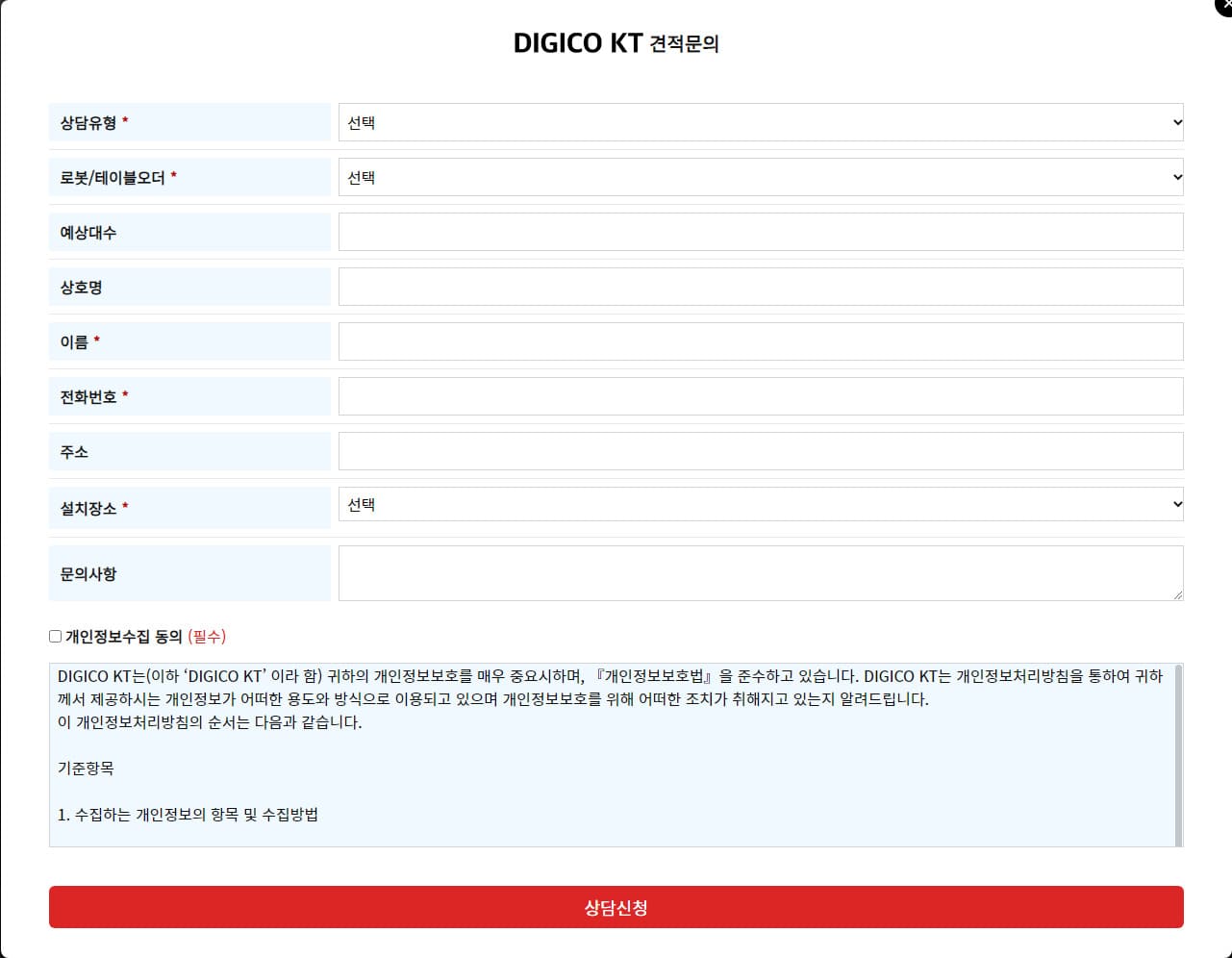
Task: Grab the 문의사항 textarea resize handle
Action: click(x=1177, y=595)
